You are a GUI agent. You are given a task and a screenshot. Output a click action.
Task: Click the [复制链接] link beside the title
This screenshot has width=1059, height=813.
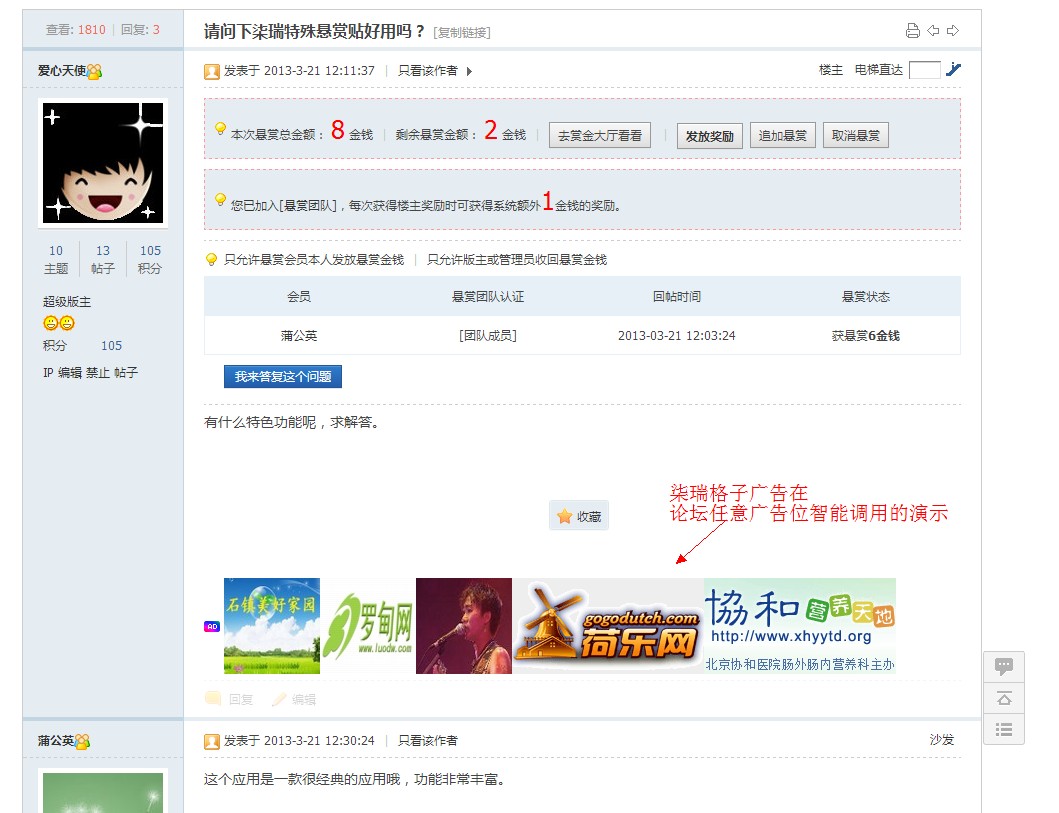point(462,32)
